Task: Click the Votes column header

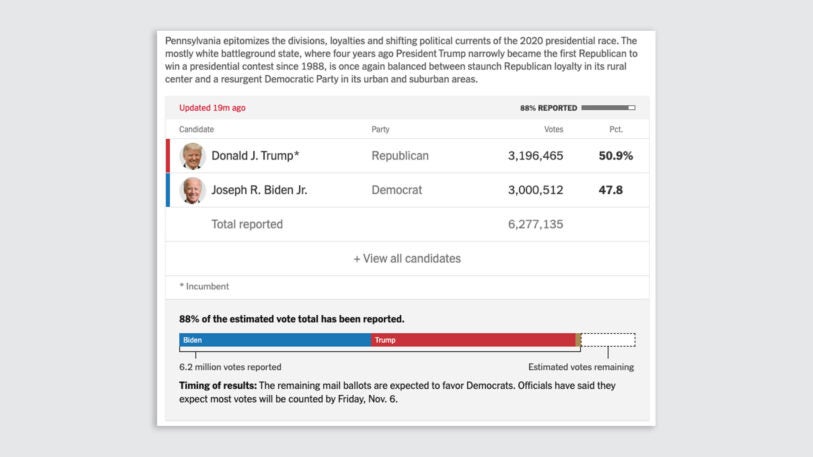Action: pos(553,129)
